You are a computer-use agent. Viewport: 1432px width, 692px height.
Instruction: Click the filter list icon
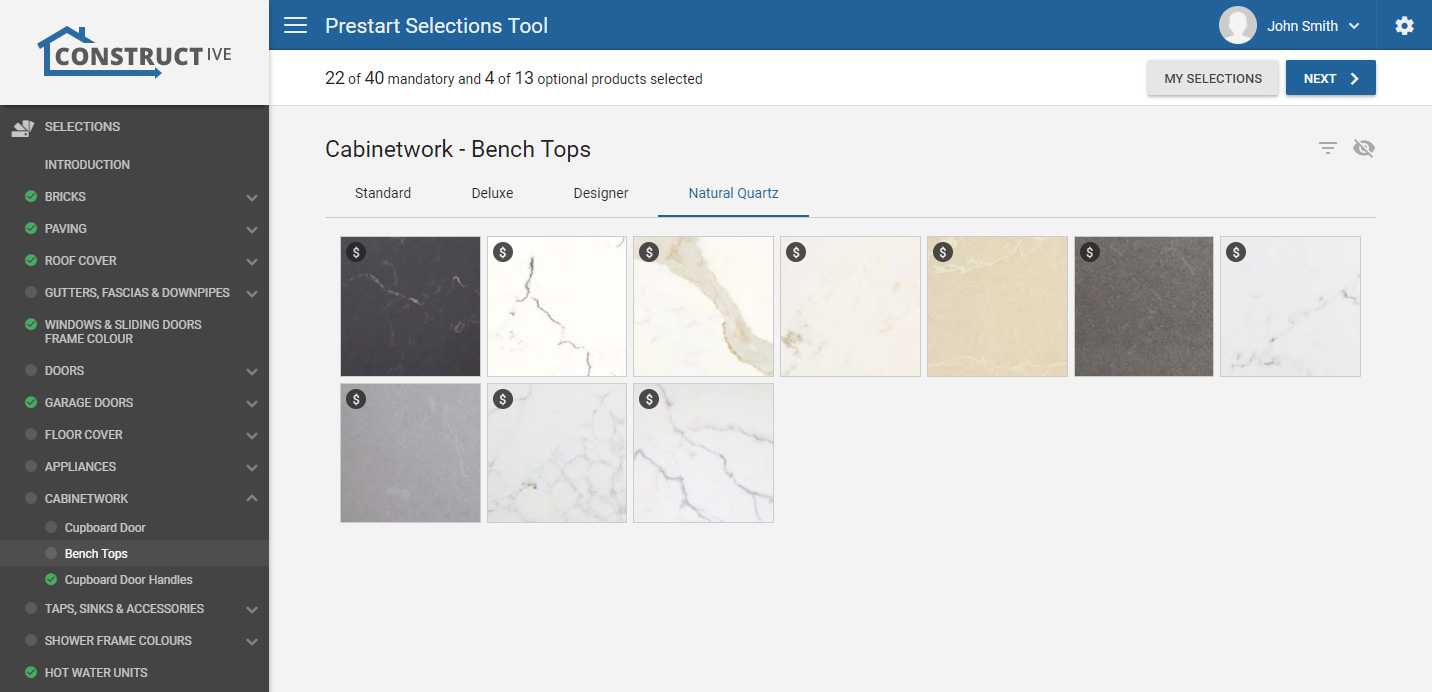tap(1327, 148)
